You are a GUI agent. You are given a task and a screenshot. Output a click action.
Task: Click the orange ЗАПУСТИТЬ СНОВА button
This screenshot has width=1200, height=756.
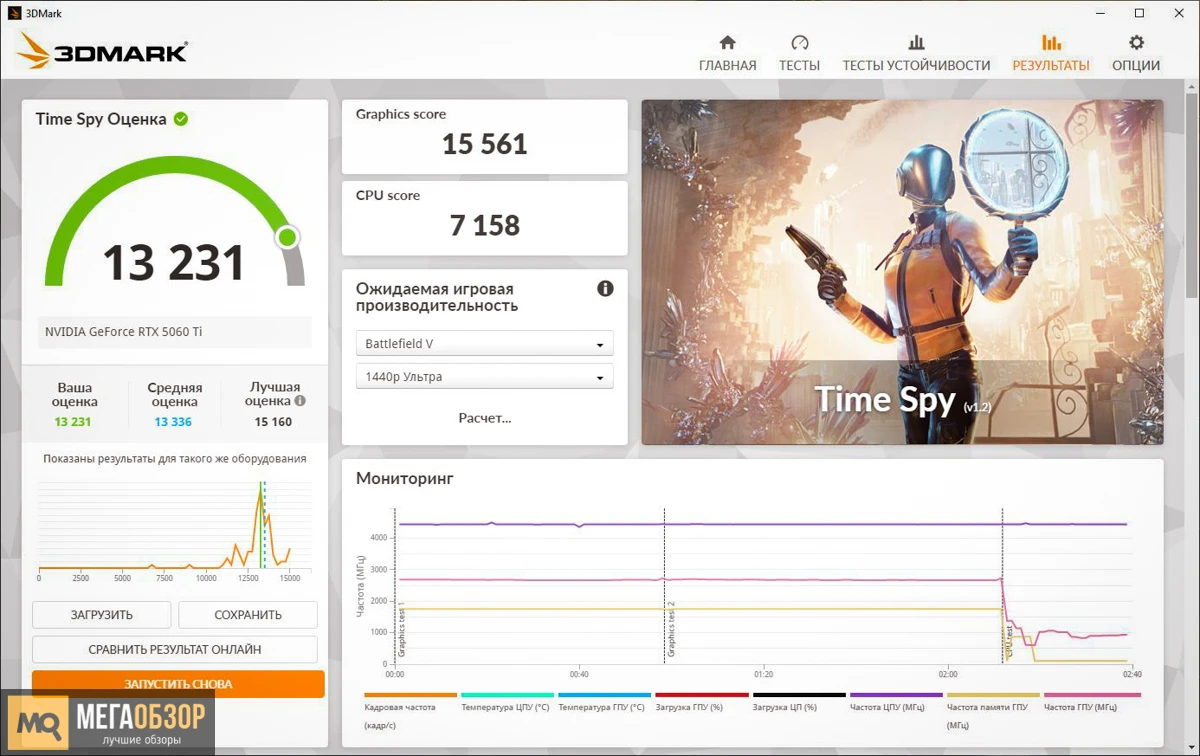(178, 684)
